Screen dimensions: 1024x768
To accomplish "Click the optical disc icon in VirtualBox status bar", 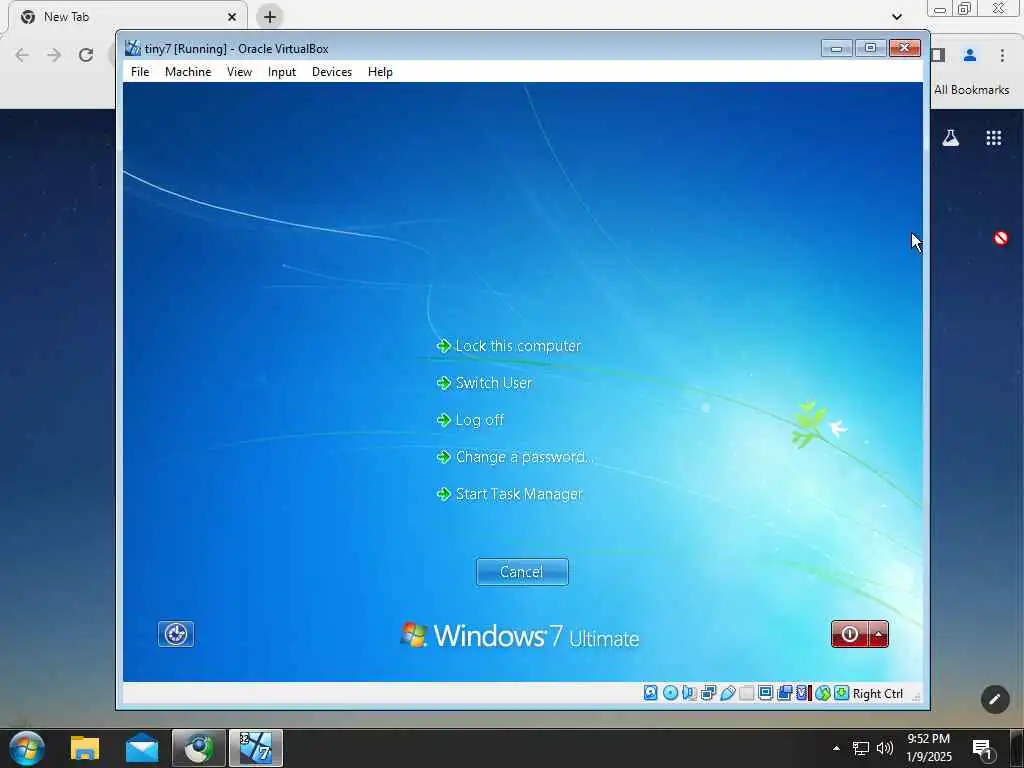I will coord(670,693).
